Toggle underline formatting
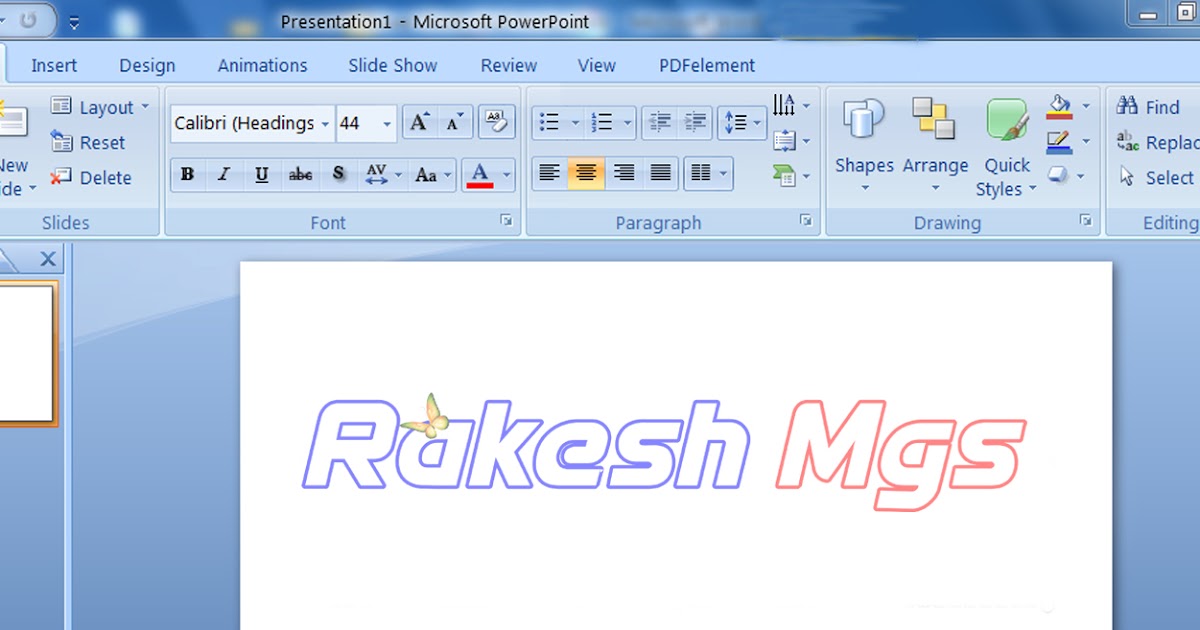This screenshot has width=1200, height=630. 261,174
